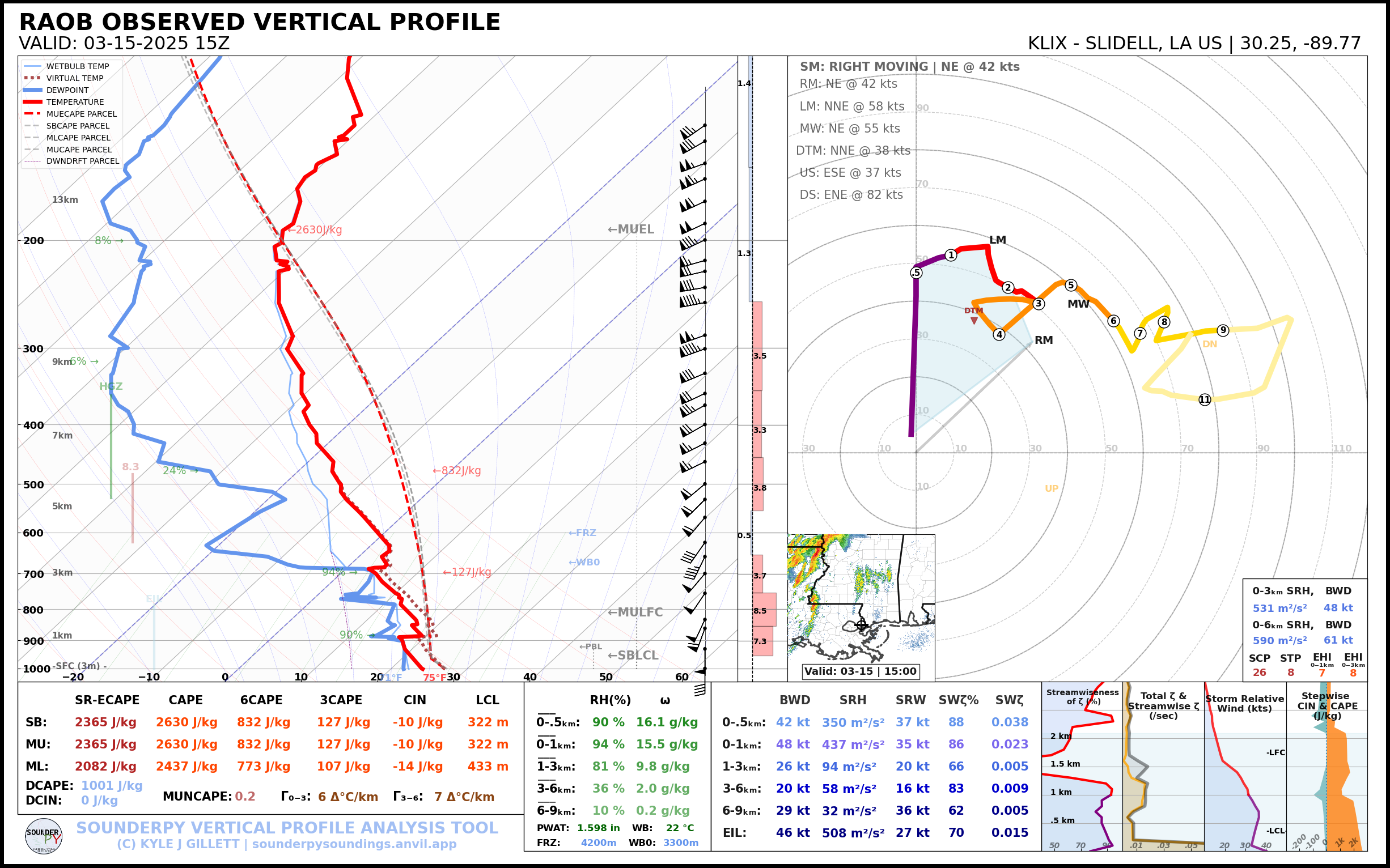Click the SounderPy logo badge
Viewport: 1390px width, 868px height.
(44, 836)
